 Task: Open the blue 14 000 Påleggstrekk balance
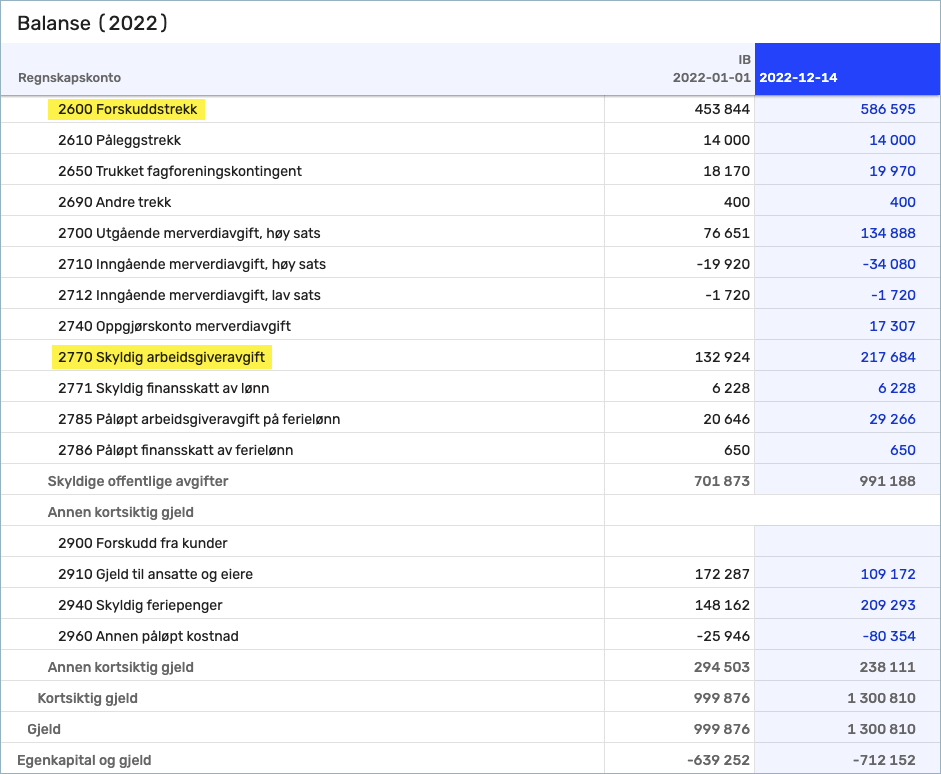point(892,140)
